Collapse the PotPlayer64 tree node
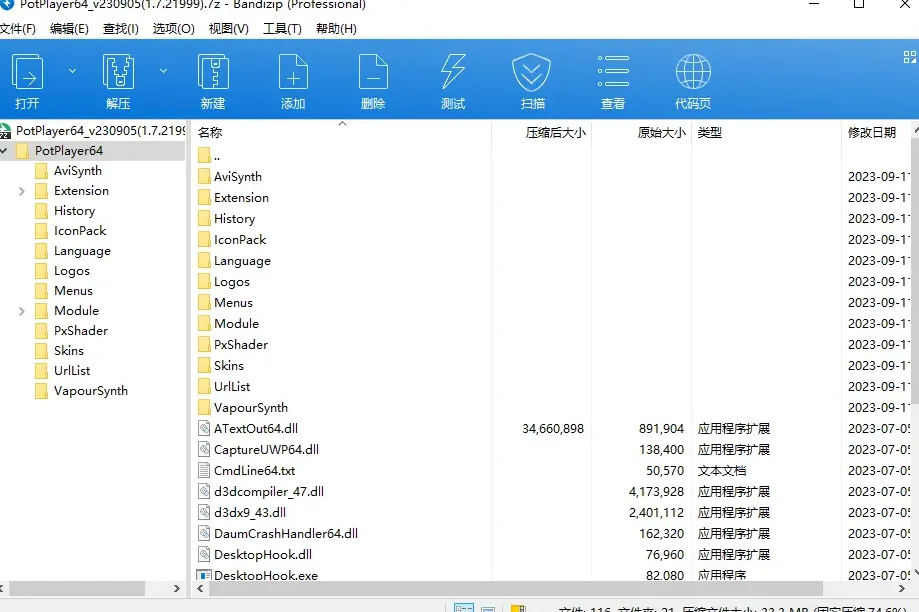 [x=4, y=151]
